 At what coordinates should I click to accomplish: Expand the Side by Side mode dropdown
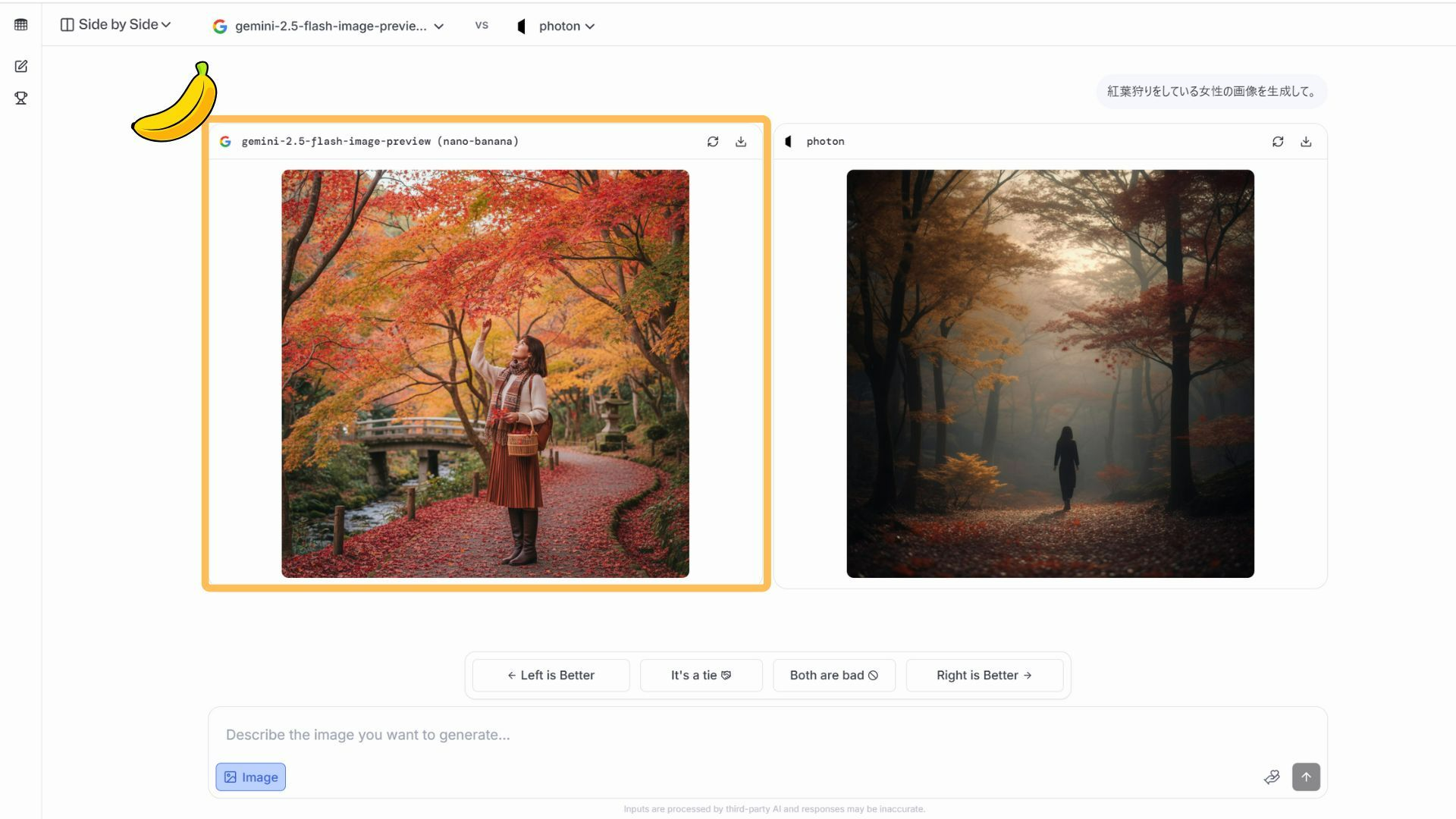[x=116, y=25]
